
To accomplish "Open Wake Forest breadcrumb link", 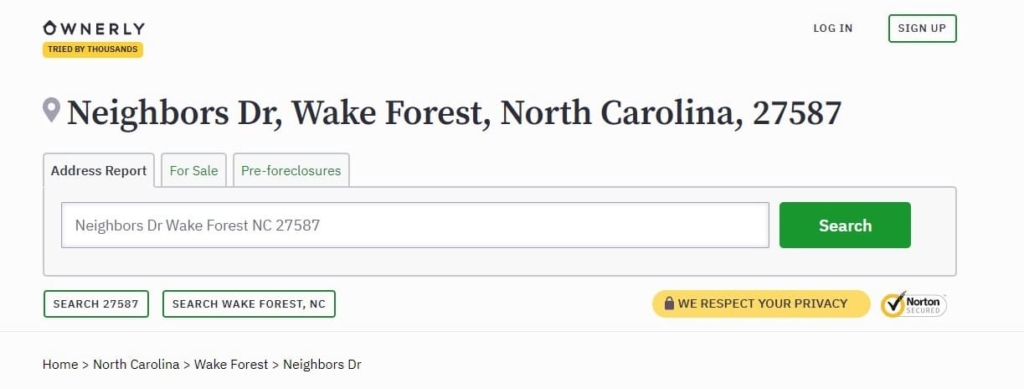I will coord(231,364).
